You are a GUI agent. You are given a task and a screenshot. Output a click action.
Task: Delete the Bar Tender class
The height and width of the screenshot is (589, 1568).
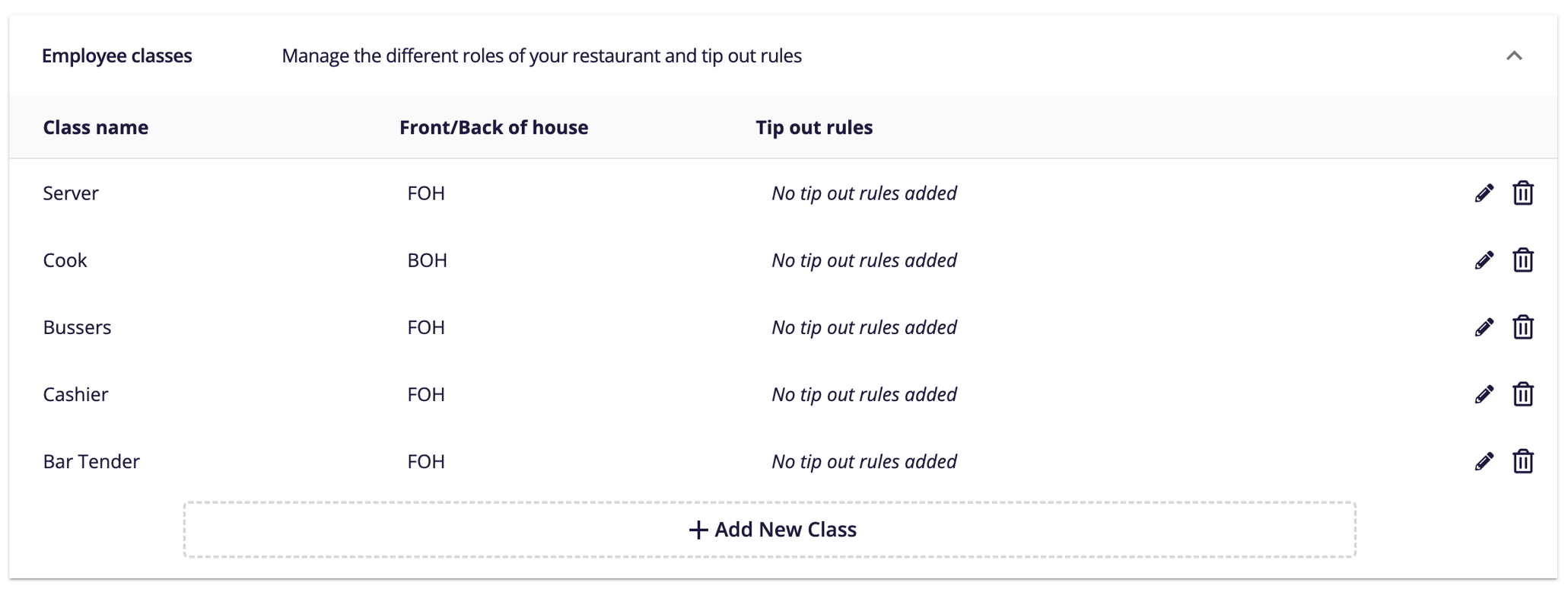coord(1522,461)
